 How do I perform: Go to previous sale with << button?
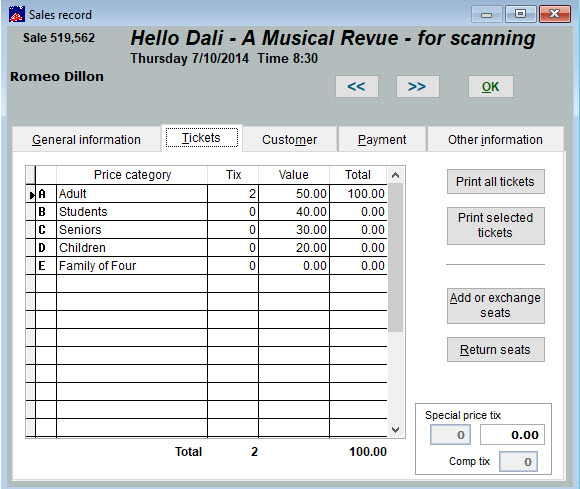[x=357, y=87]
